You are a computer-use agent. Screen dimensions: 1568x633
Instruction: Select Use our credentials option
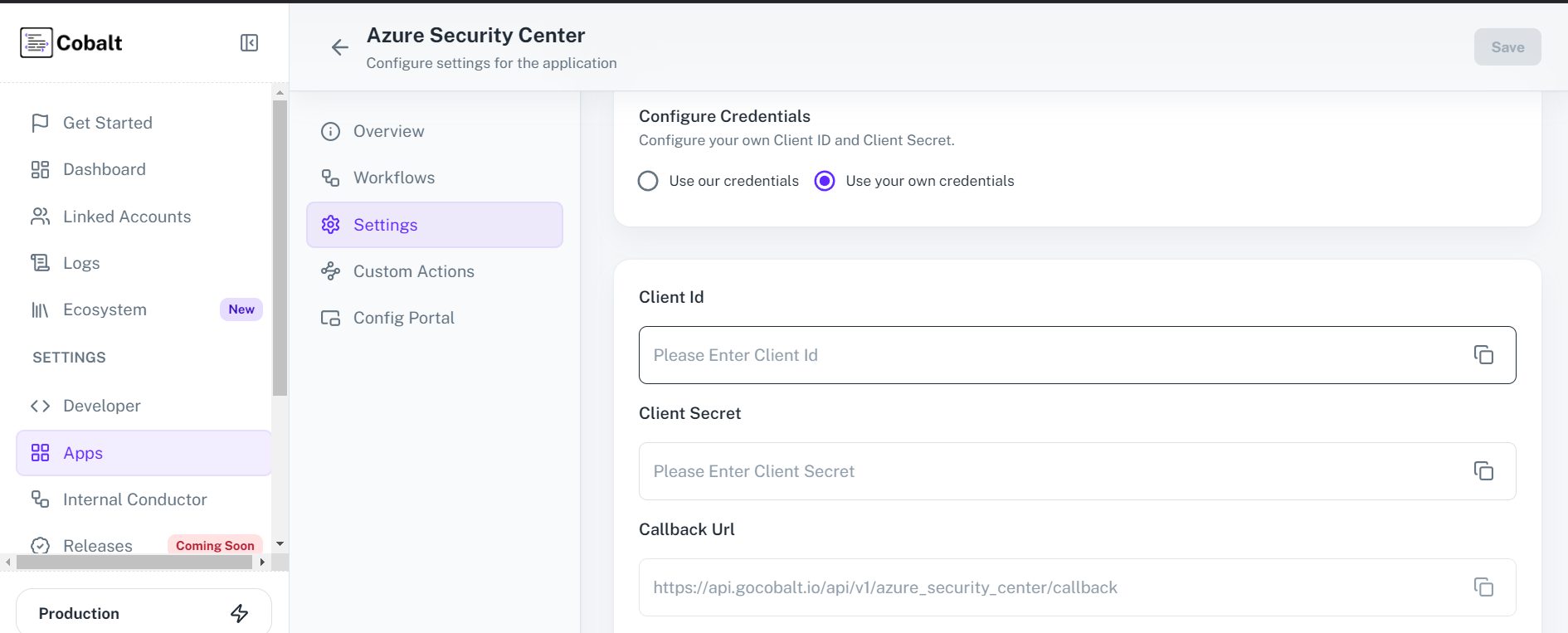(x=648, y=181)
